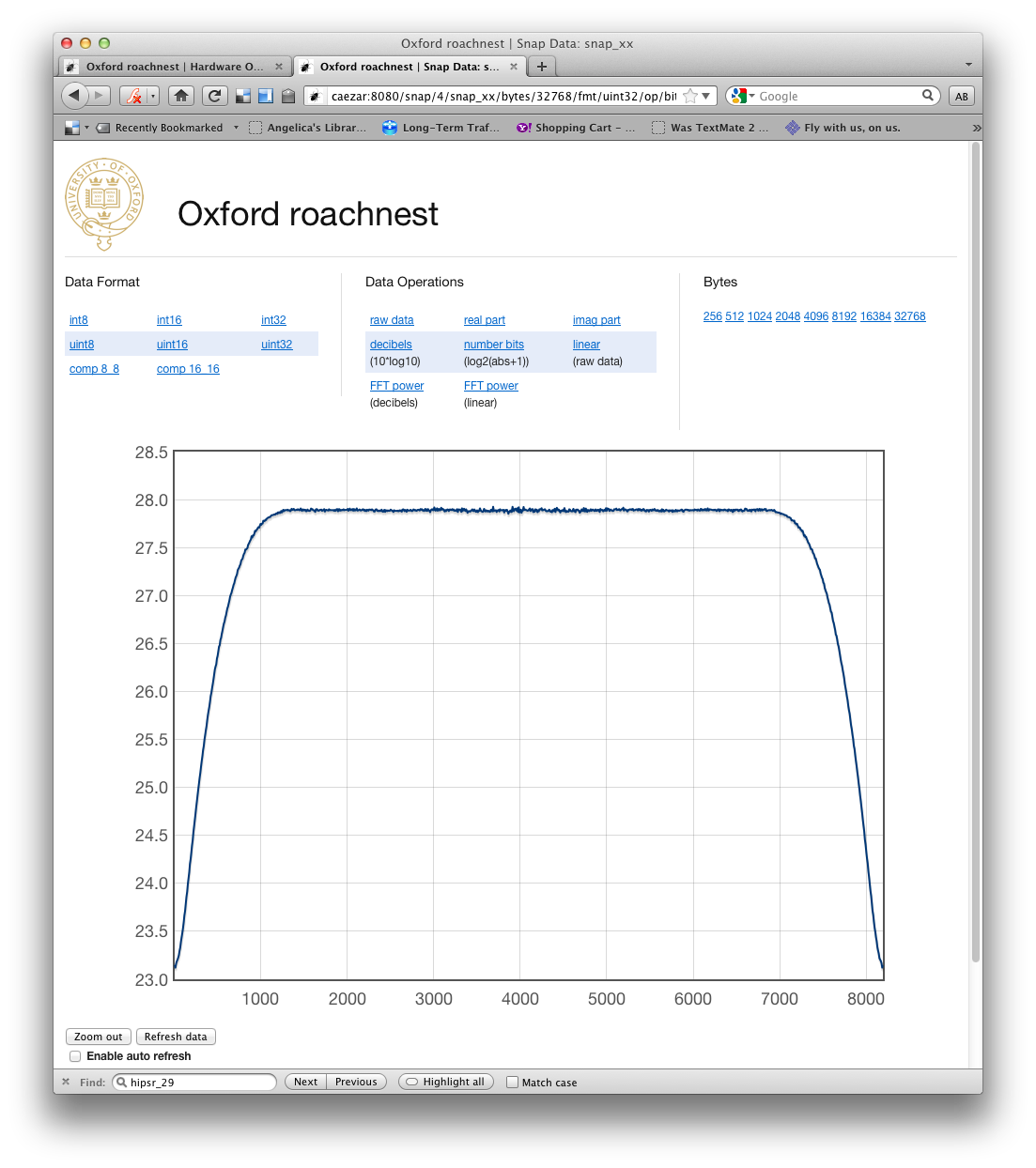Click the page vertical scrollbar
The image size is (1036, 1168).
(x=975, y=552)
